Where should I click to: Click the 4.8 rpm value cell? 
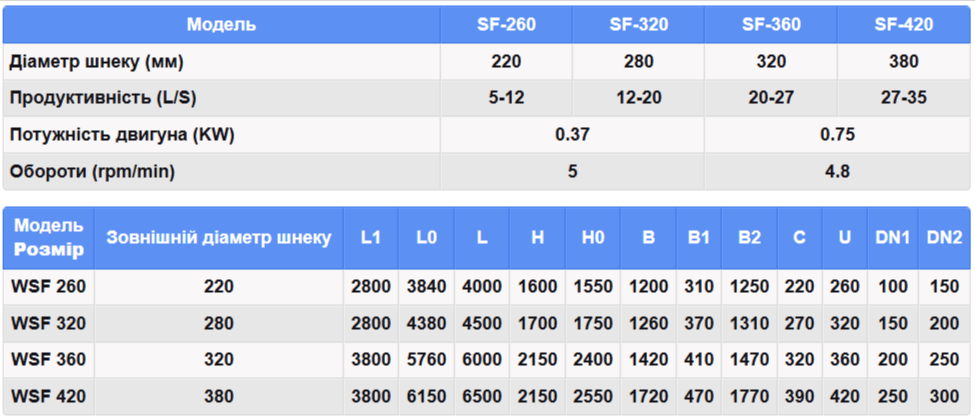[837, 171]
